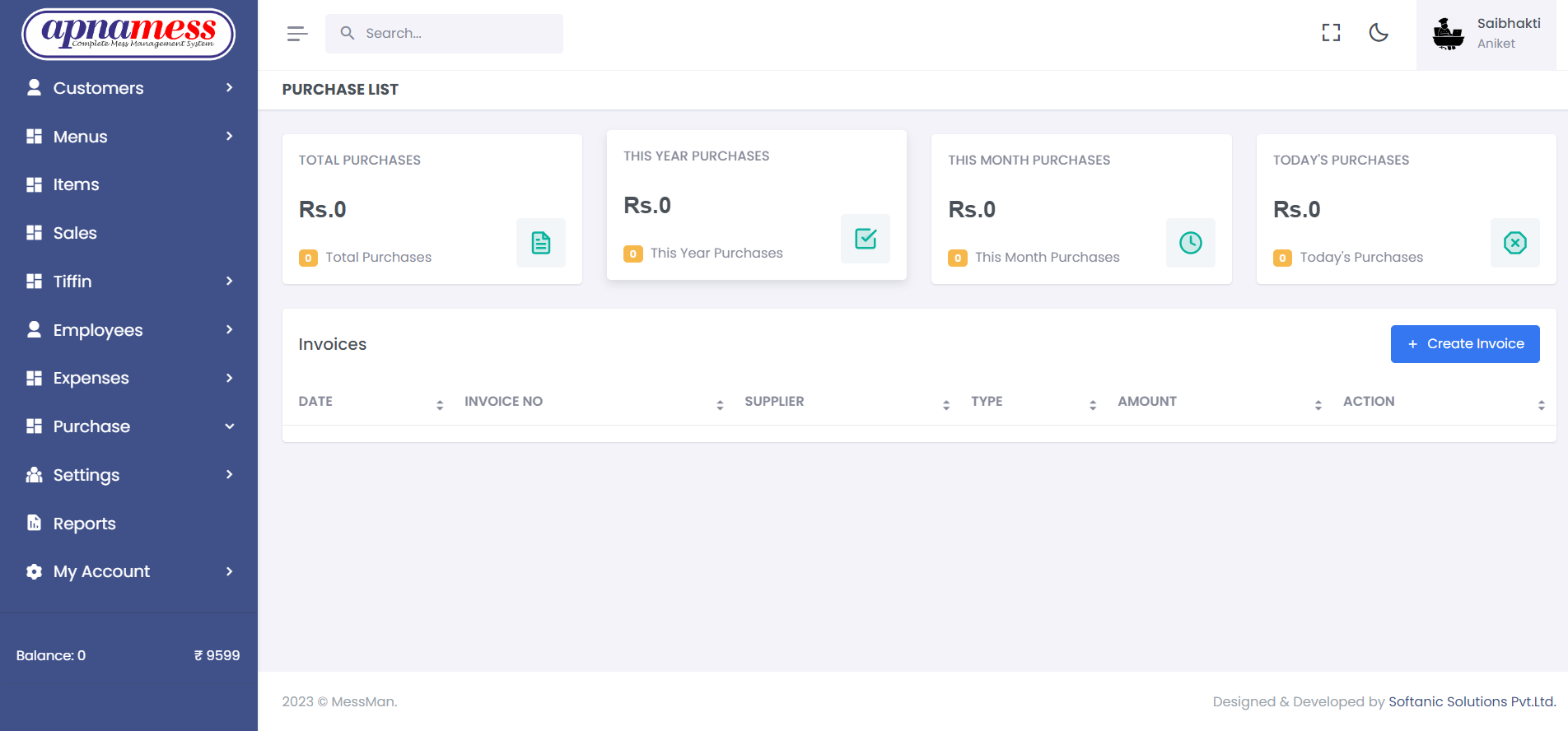1568x731 pixels.
Task: Click the Items grid icon in sidebar
Action: pyautogui.click(x=34, y=184)
